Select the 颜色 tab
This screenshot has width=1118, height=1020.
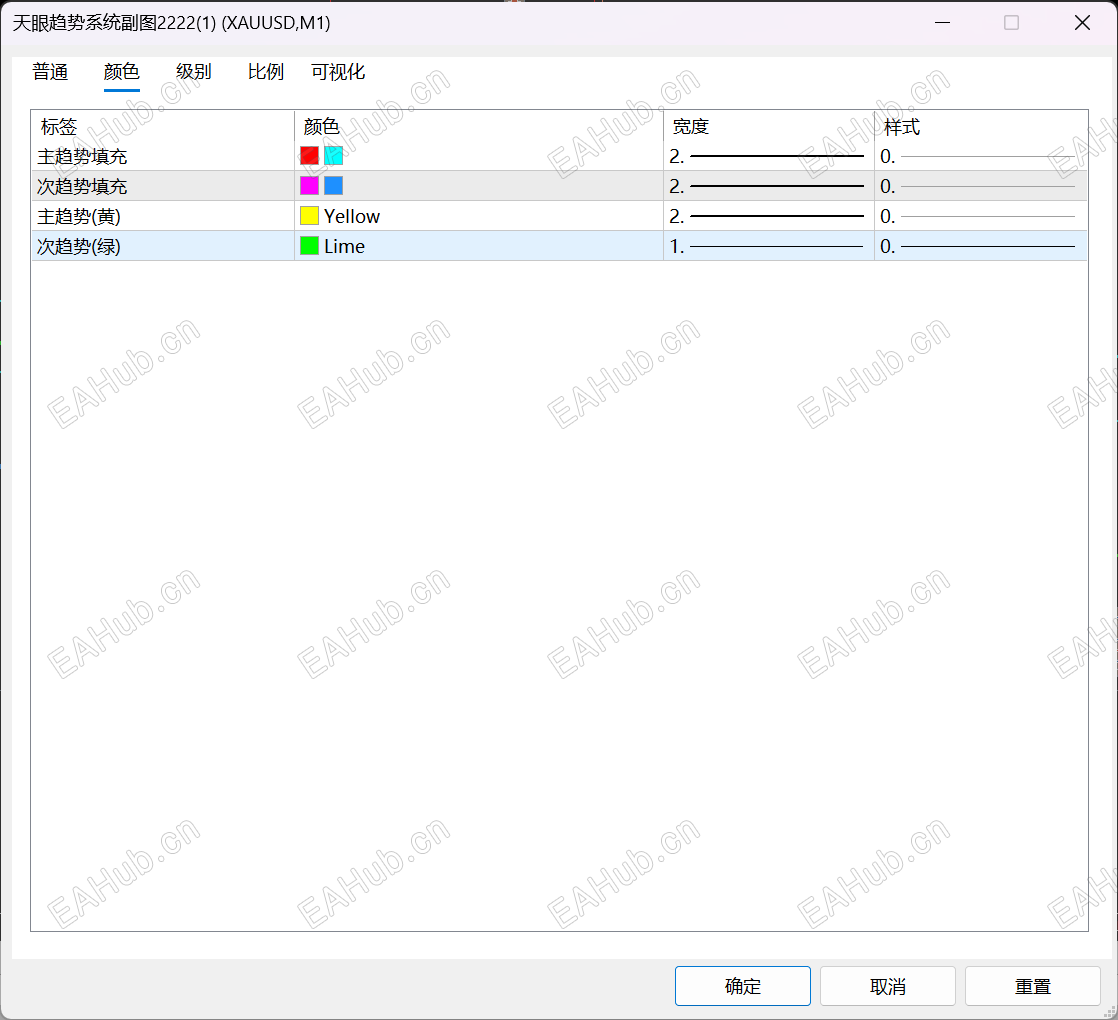coord(121,72)
